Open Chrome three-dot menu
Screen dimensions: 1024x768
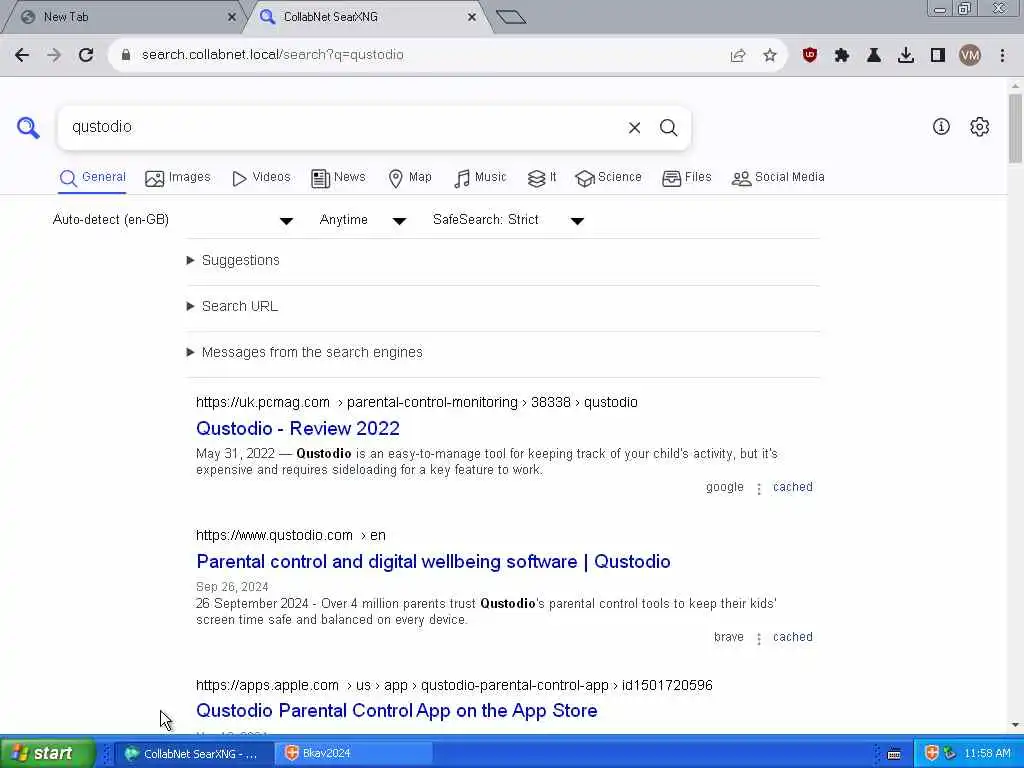(x=1002, y=56)
